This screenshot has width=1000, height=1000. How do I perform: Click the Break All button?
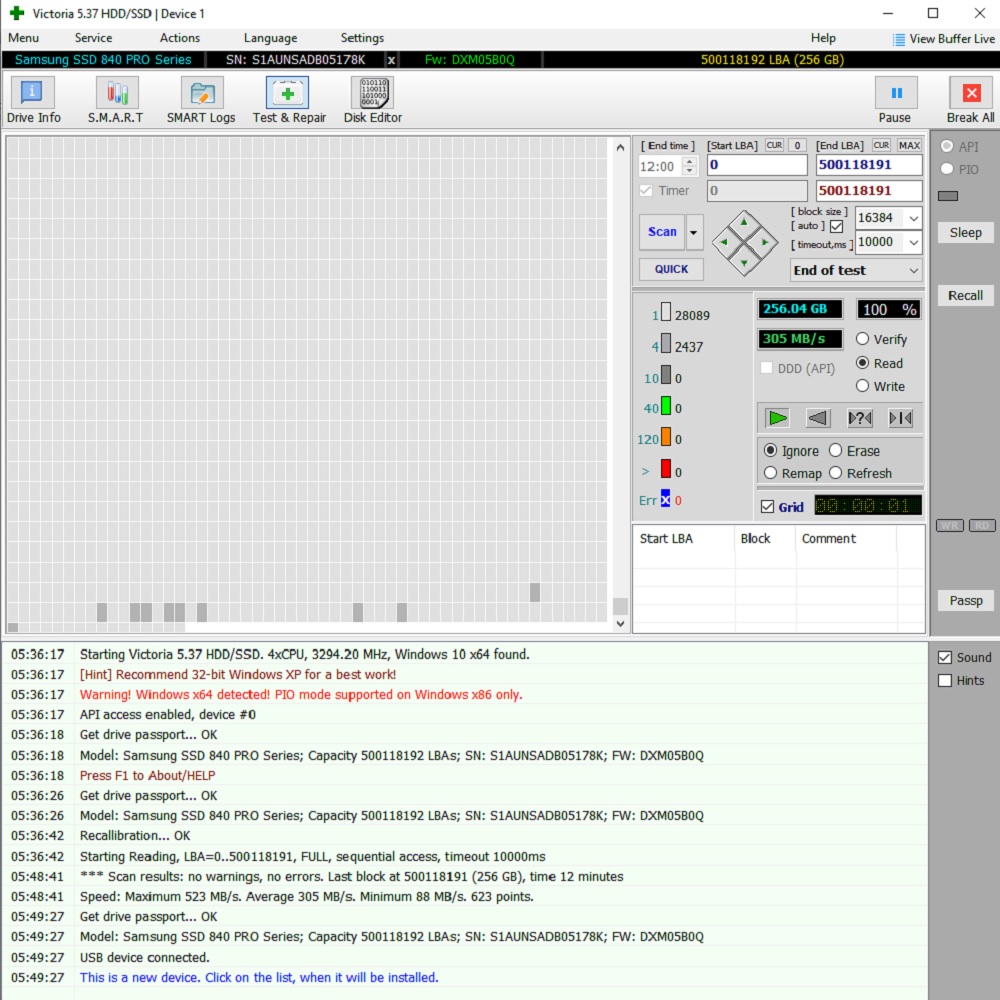pos(971,100)
